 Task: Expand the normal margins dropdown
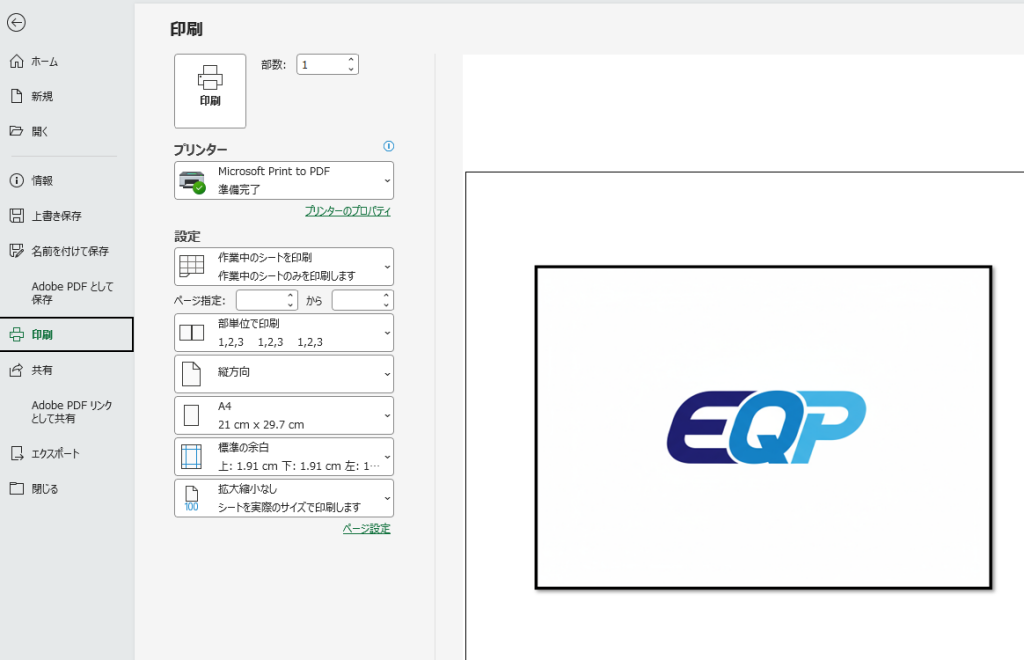click(x=284, y=457)
